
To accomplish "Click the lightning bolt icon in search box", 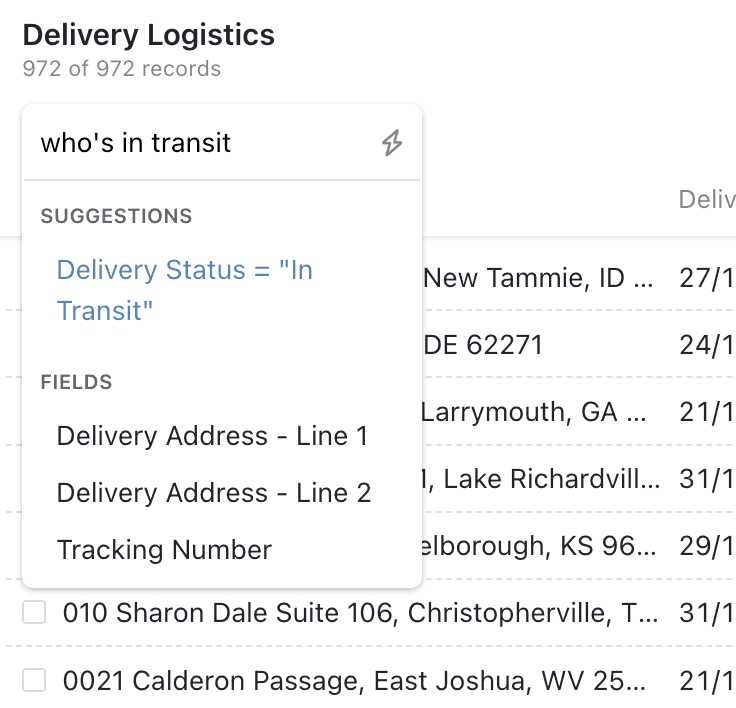I will coord(392,143).
